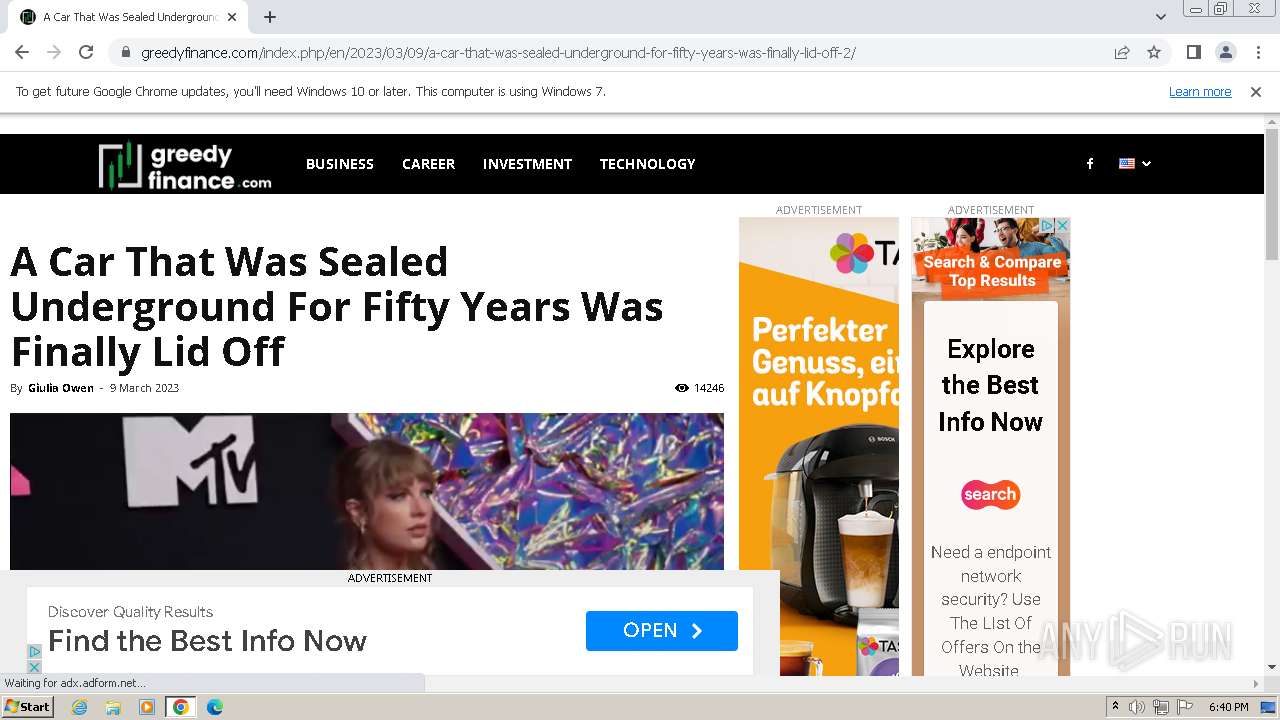The width and height of the screenshot is (1280, 720).
Task: Bookmark this page with the star icon
Action: point(1154,52)
